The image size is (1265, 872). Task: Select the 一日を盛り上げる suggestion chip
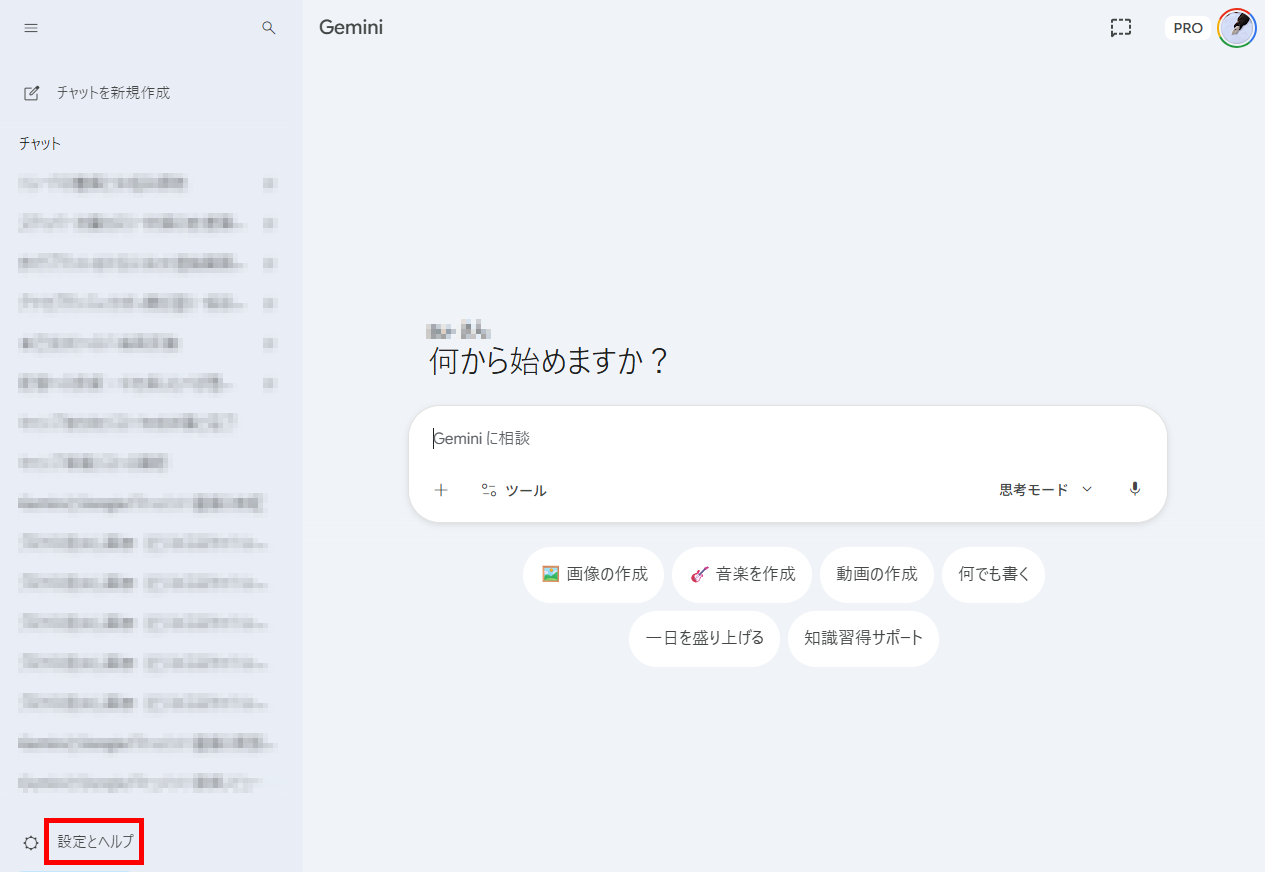(705, 638)
